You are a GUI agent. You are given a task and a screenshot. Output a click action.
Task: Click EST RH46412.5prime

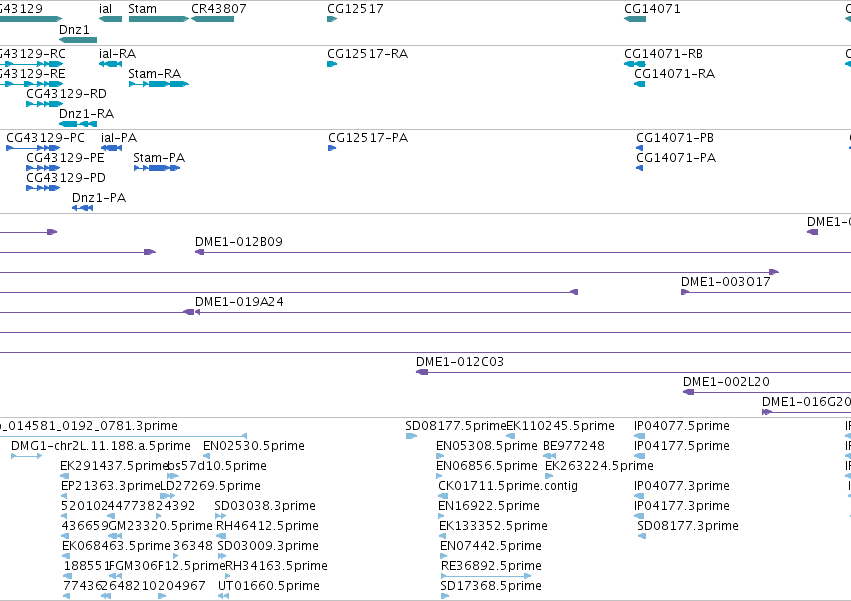click(x=267, y=526)
